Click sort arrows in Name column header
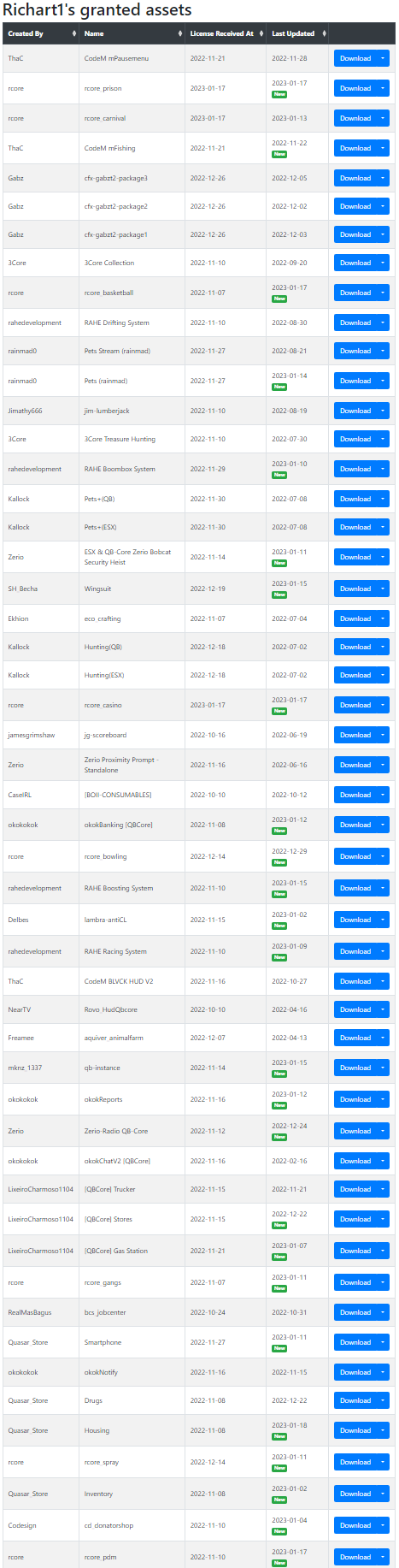The image size is (399, 1568). [180, 33]
